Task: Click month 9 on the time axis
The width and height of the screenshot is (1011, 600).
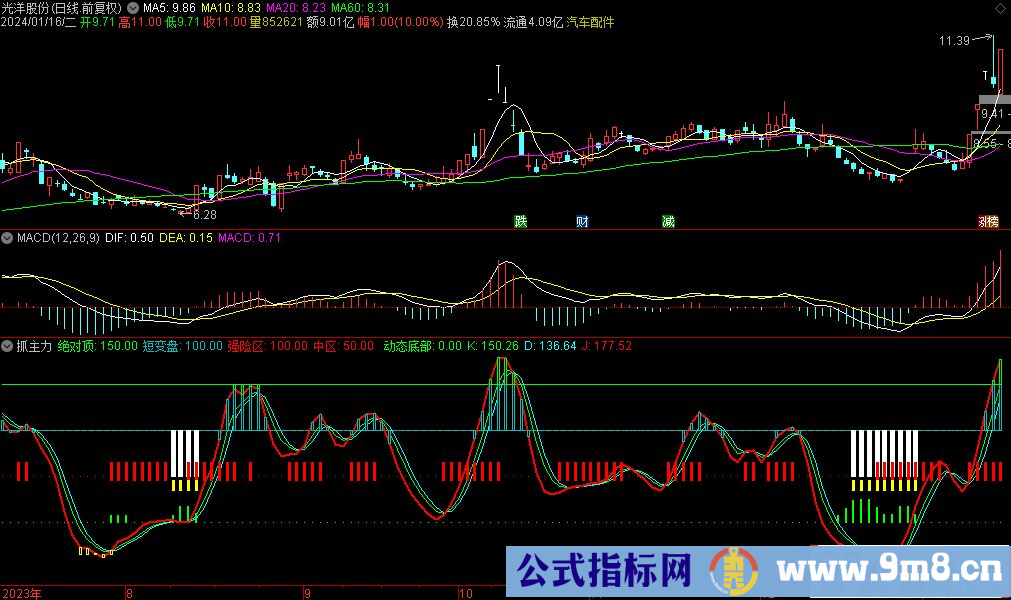Action: [308, 594]
